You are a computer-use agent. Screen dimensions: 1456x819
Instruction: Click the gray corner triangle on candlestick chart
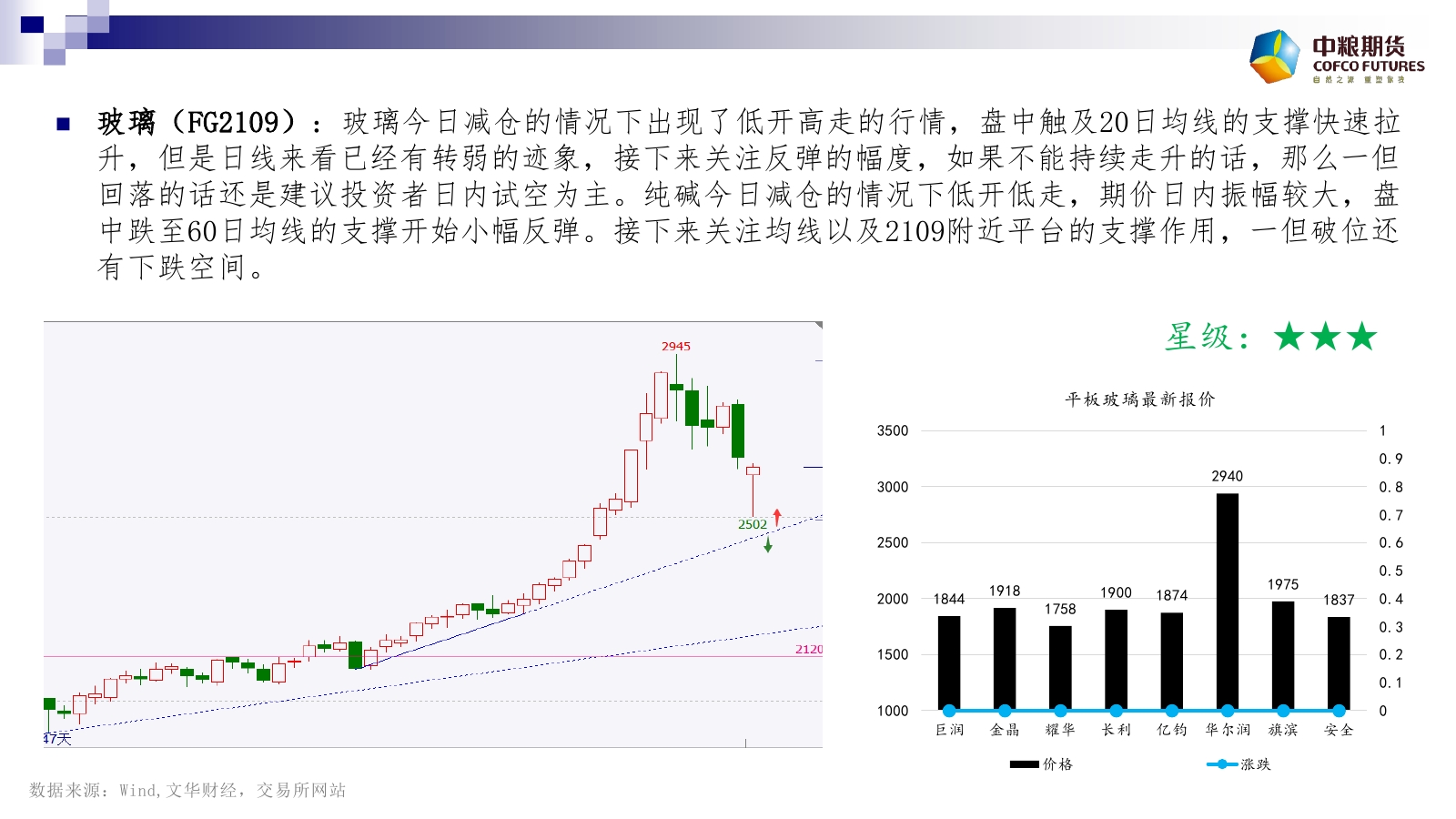click(818, 325)
